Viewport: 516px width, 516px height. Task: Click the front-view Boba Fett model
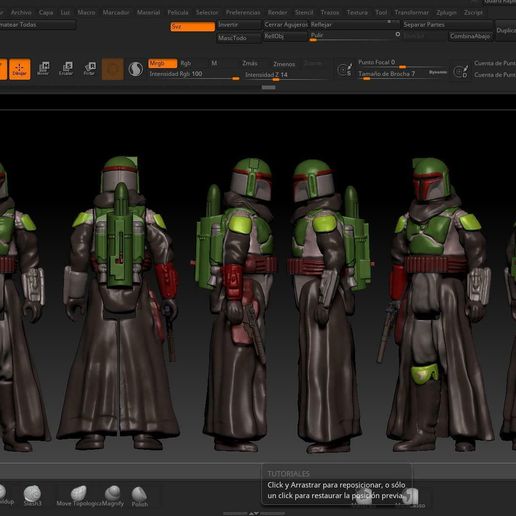tap(440, 304)
